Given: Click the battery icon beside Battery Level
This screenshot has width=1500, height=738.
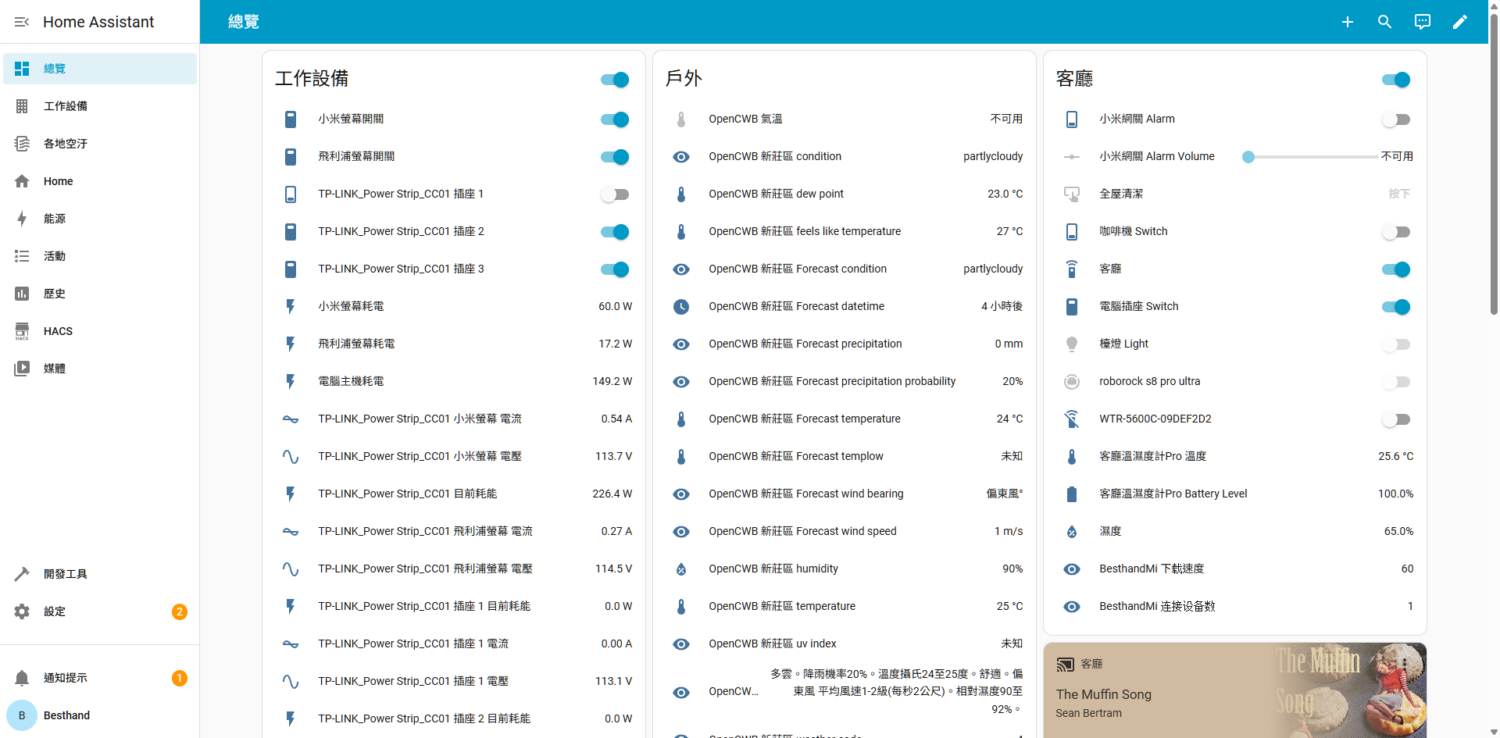Looking at the screenshot, I should point(1072,494).
